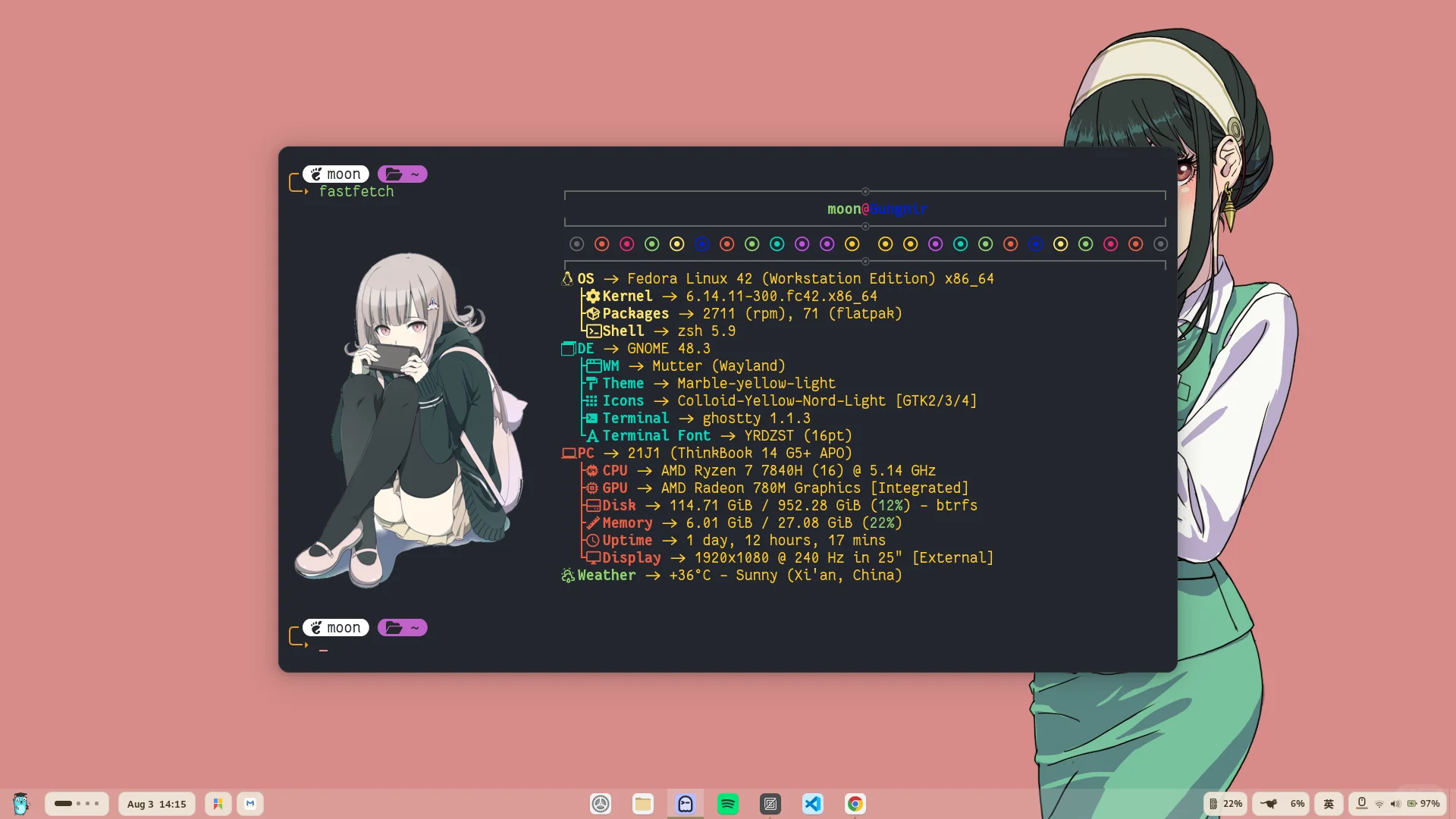Click the volume icon in the system tray
1456x819 pixels.
click(1396, 803)
